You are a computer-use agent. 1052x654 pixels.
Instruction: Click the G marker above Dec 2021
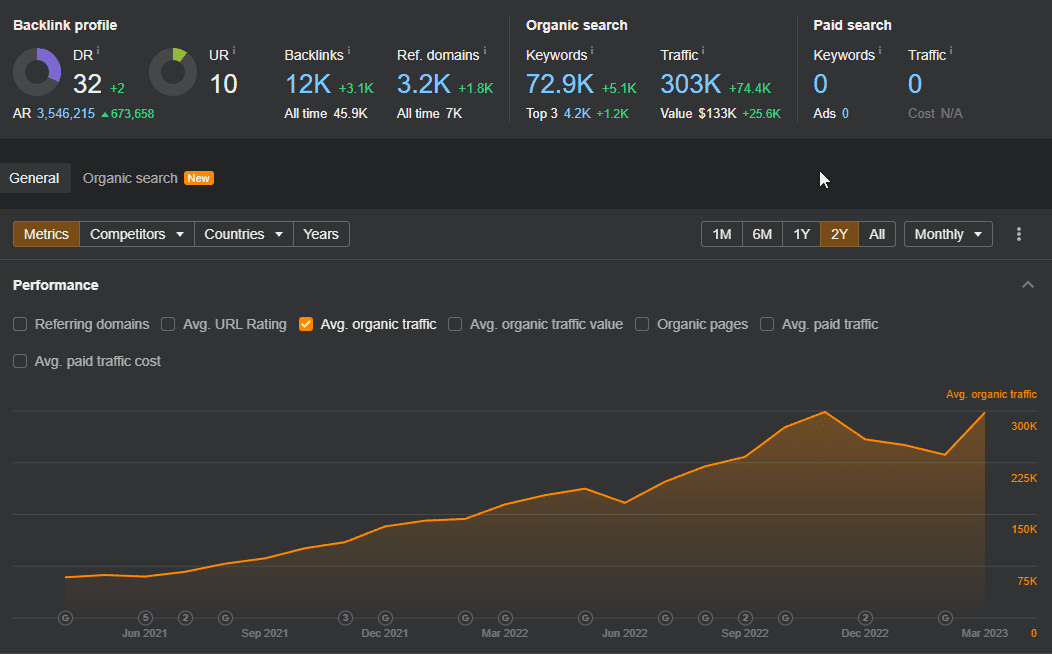point(385,618)
